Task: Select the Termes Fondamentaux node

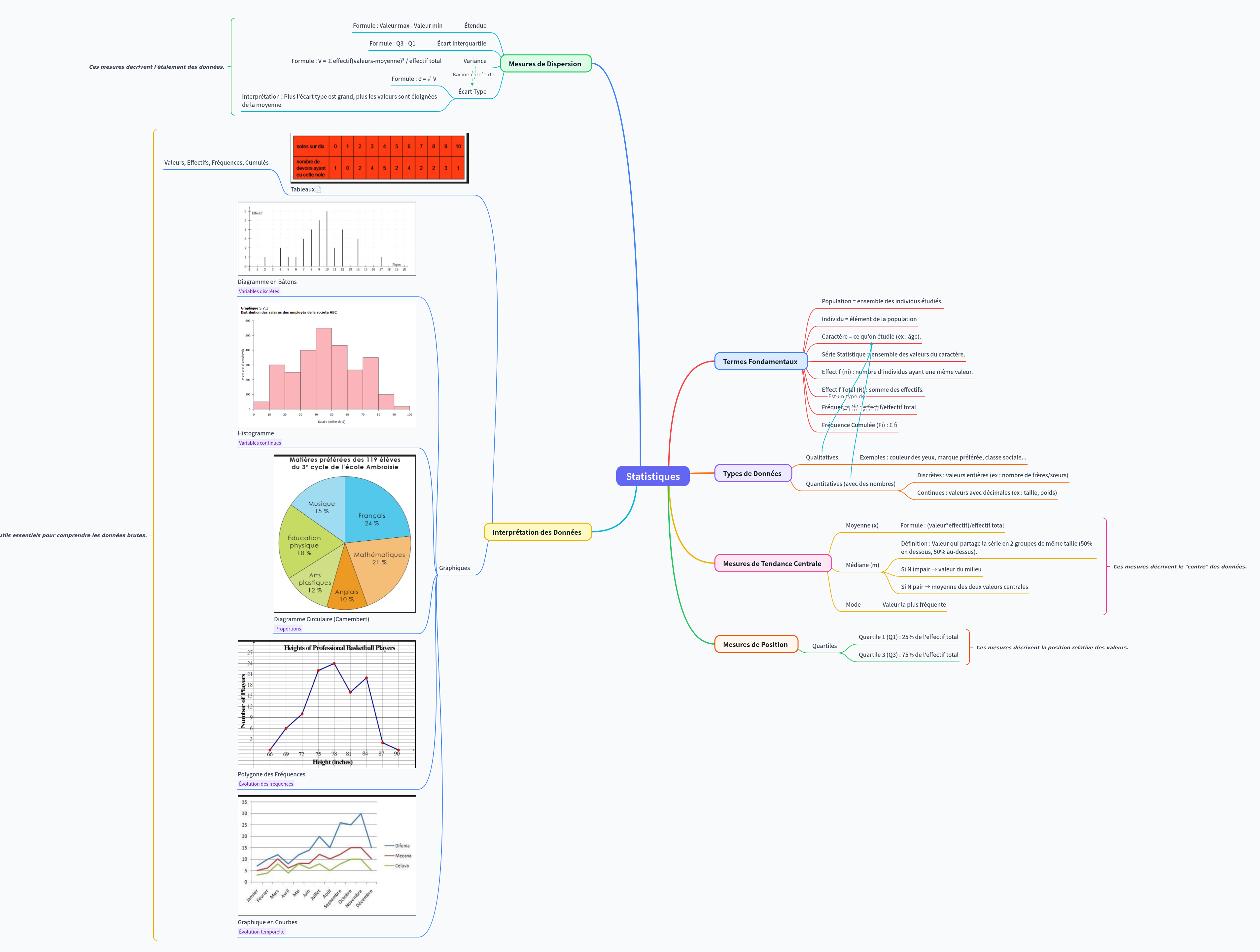Action: click(x=760, y=361)
